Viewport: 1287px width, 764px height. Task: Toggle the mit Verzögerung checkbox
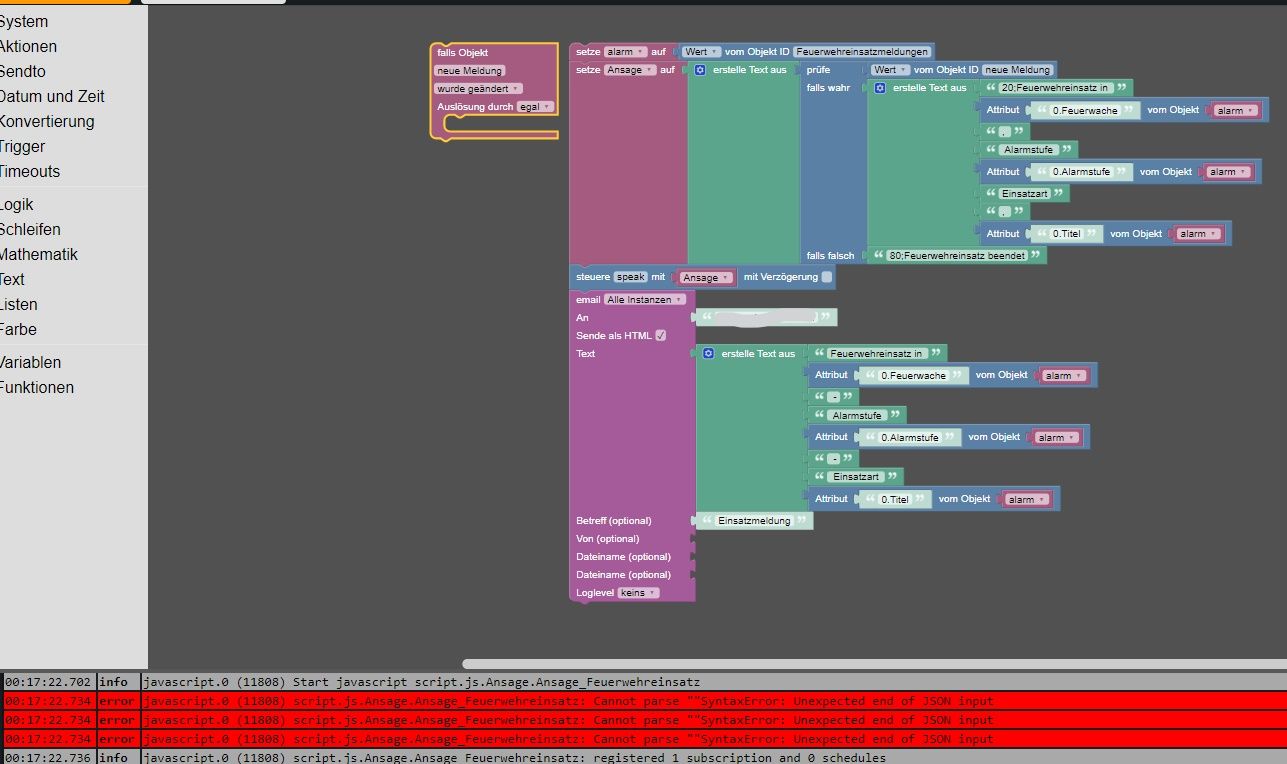coord(826,277)
